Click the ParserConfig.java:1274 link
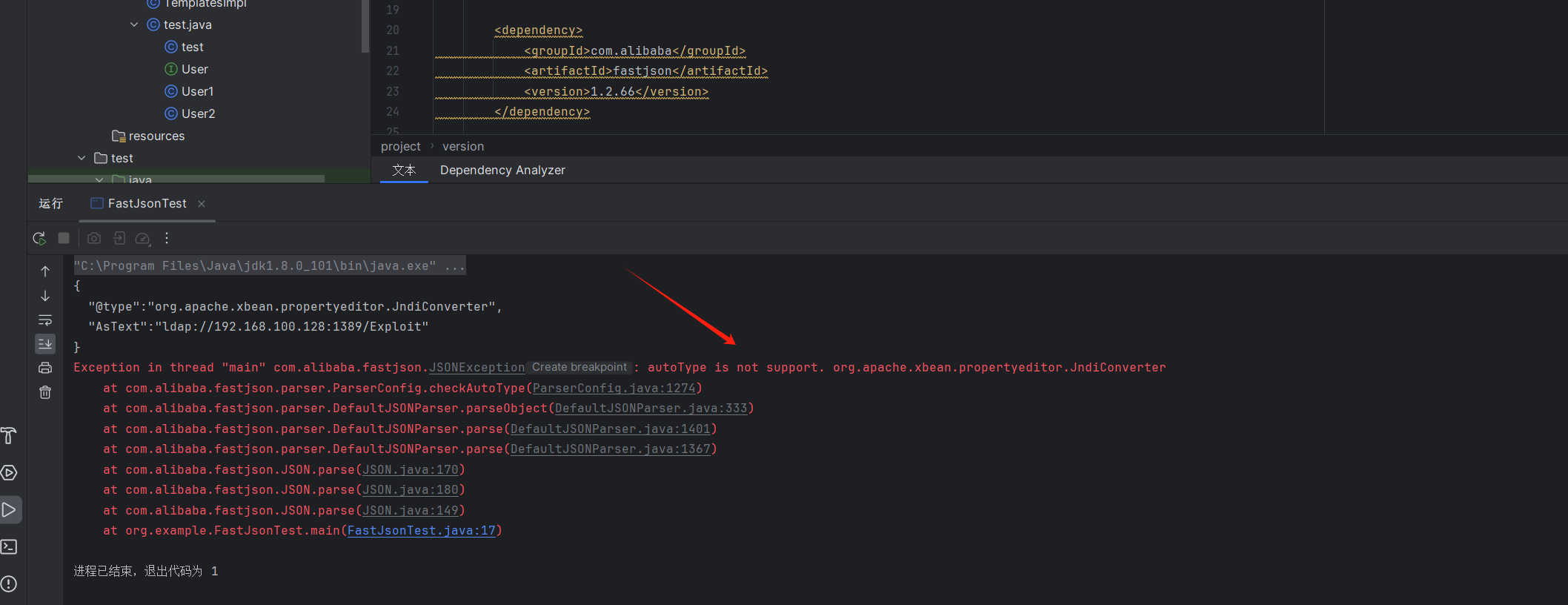Screen dimensions: 1568x605 tap(614, 389)
